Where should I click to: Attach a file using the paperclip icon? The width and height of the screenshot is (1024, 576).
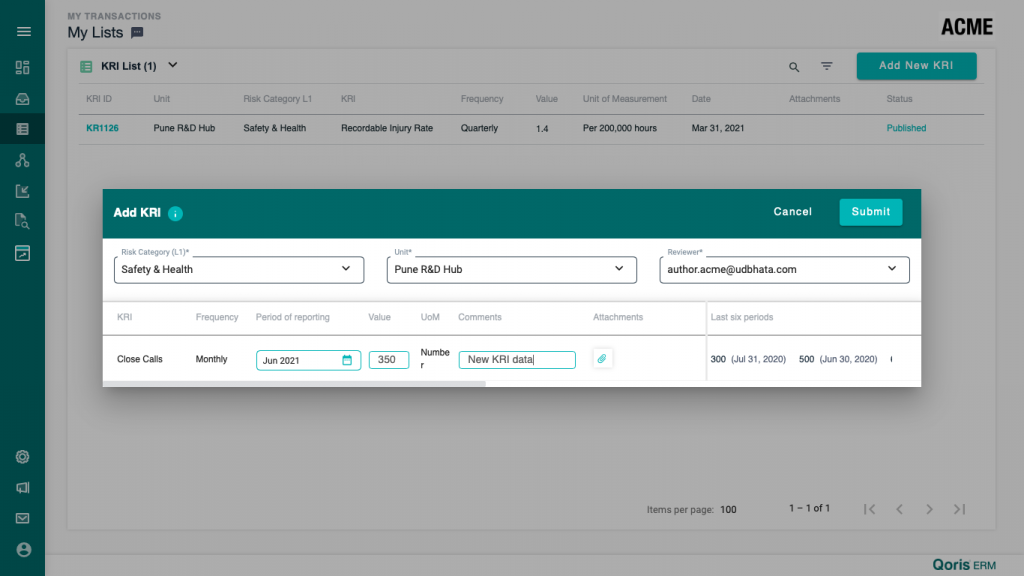[602, 359]
